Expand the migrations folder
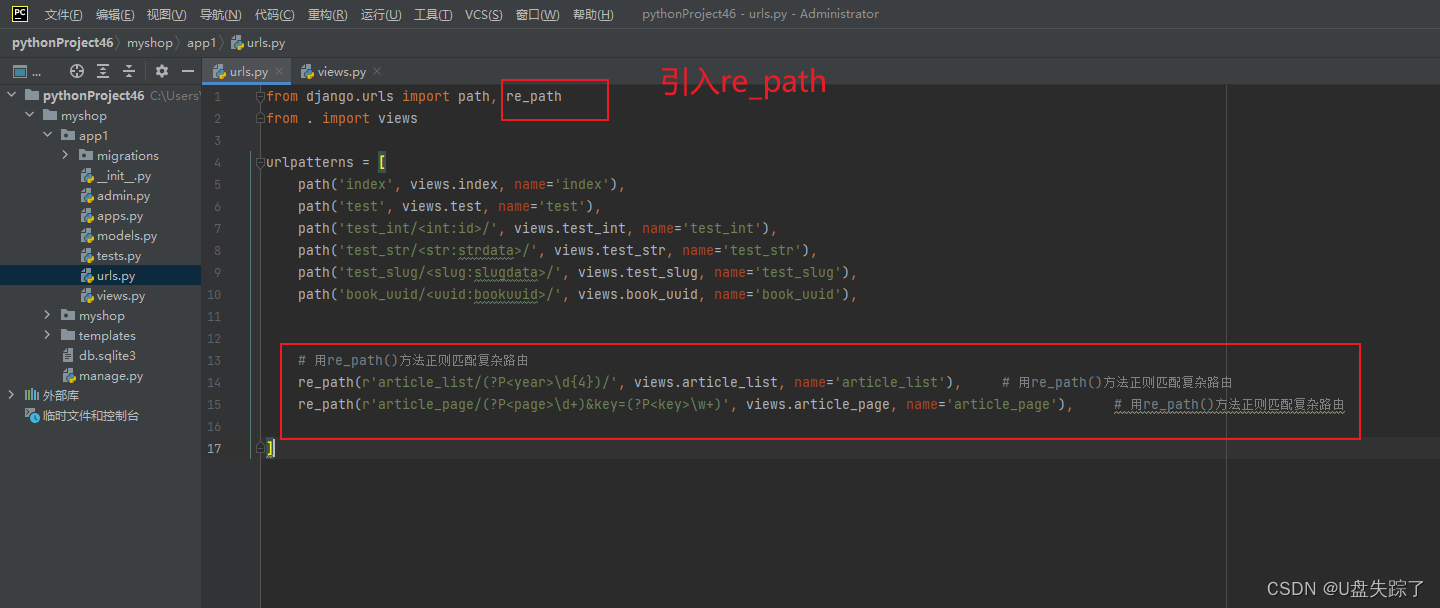 65,154
